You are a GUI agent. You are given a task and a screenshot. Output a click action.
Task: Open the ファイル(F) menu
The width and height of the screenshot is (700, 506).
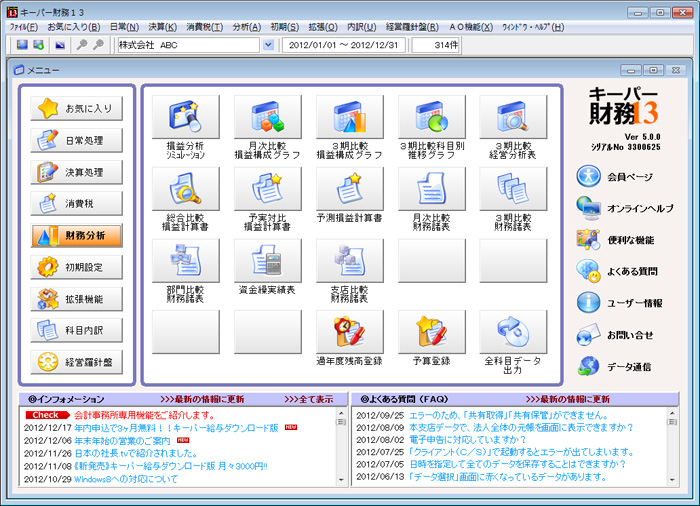(24, 27)
